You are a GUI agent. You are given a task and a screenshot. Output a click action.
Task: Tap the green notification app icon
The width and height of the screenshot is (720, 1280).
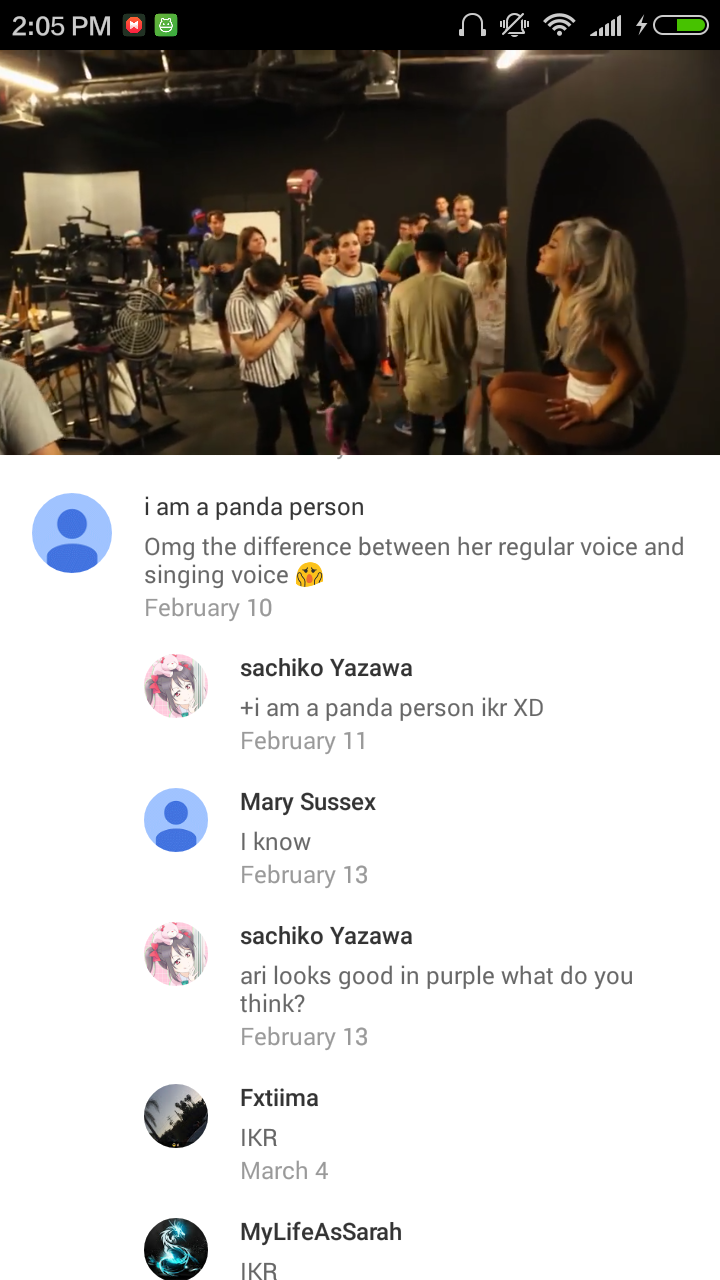point(166,26)
